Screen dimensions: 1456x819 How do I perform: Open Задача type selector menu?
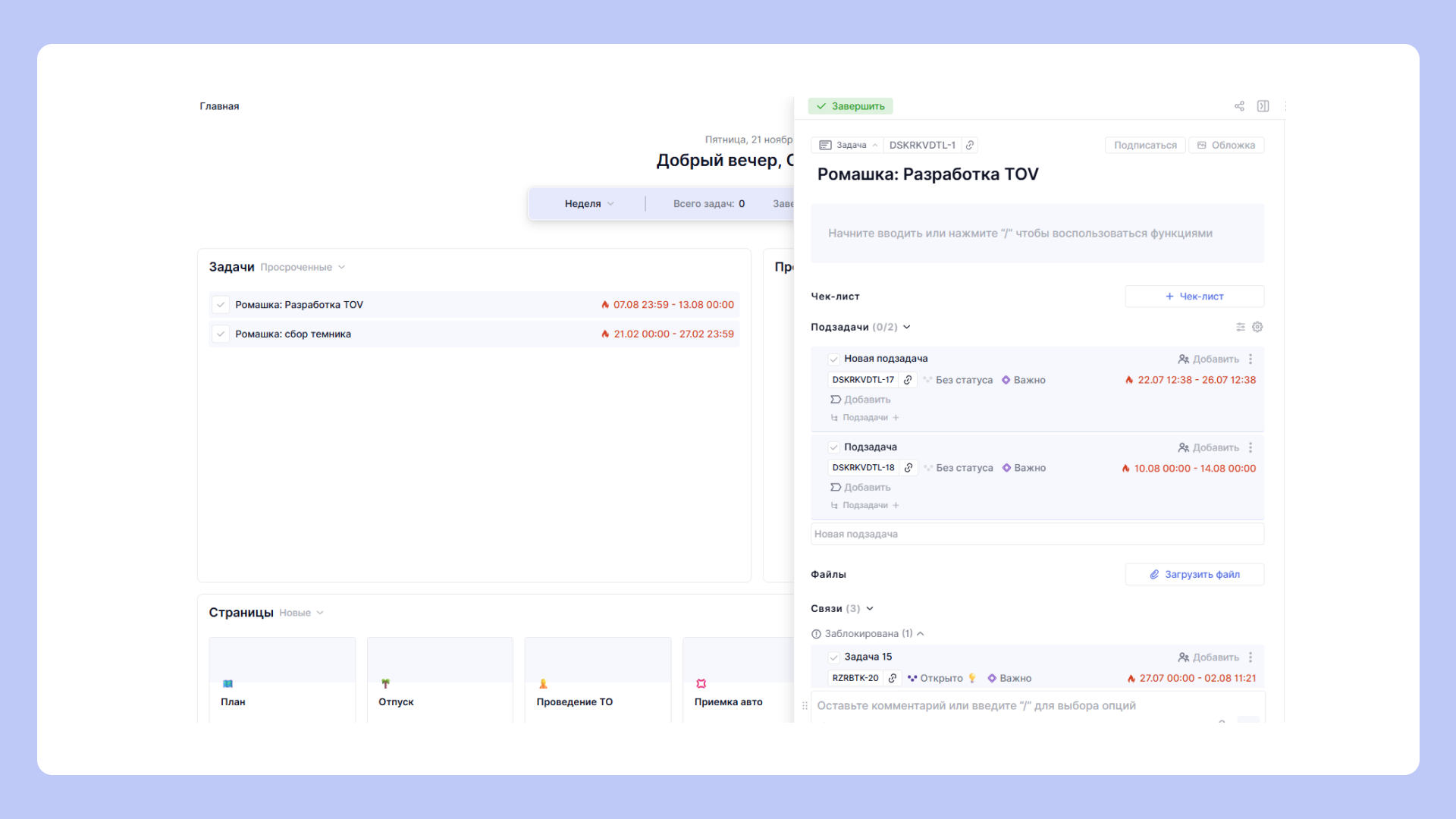click(x=848, y=145)
